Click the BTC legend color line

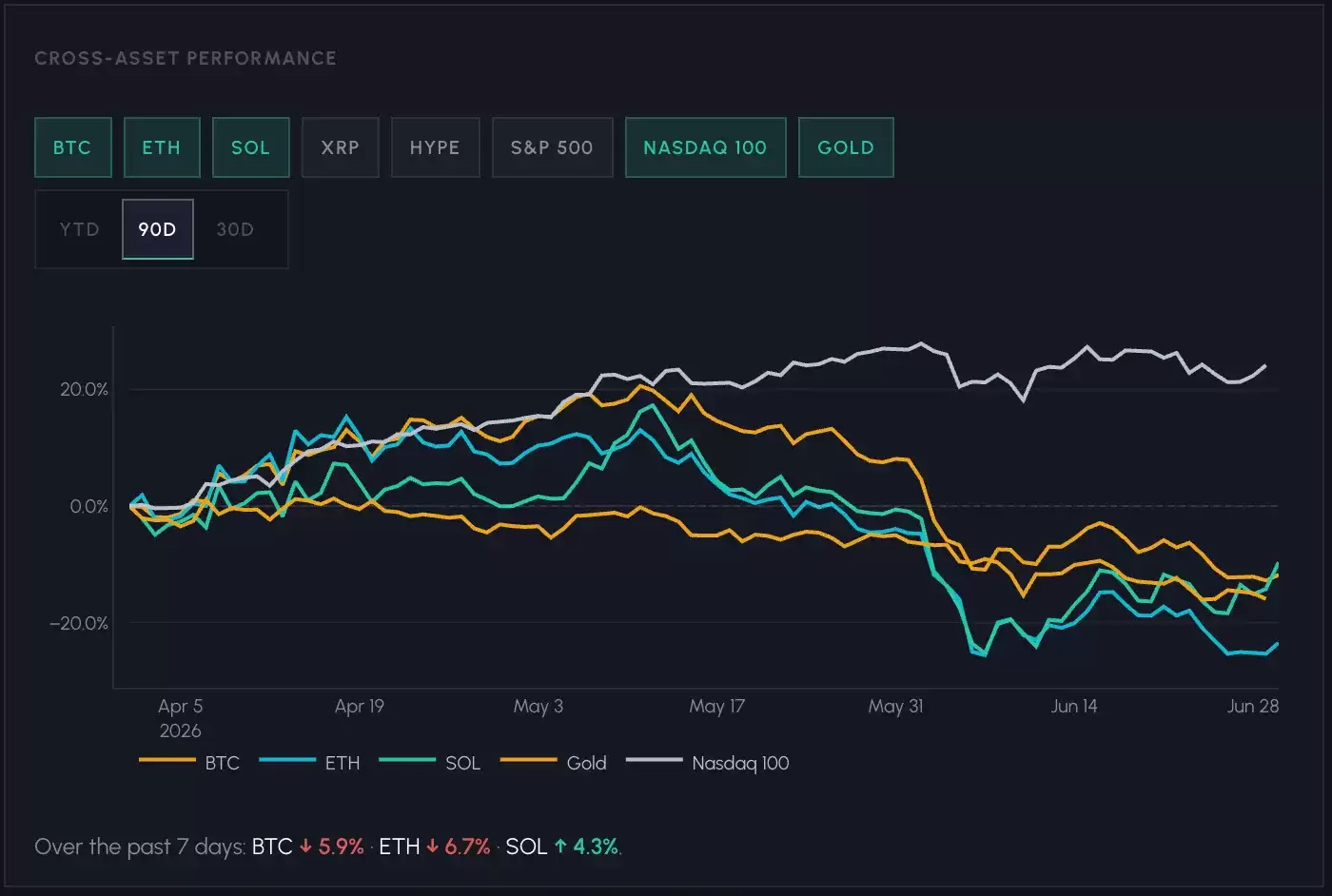pyautogui.click(x=167, y=760)
